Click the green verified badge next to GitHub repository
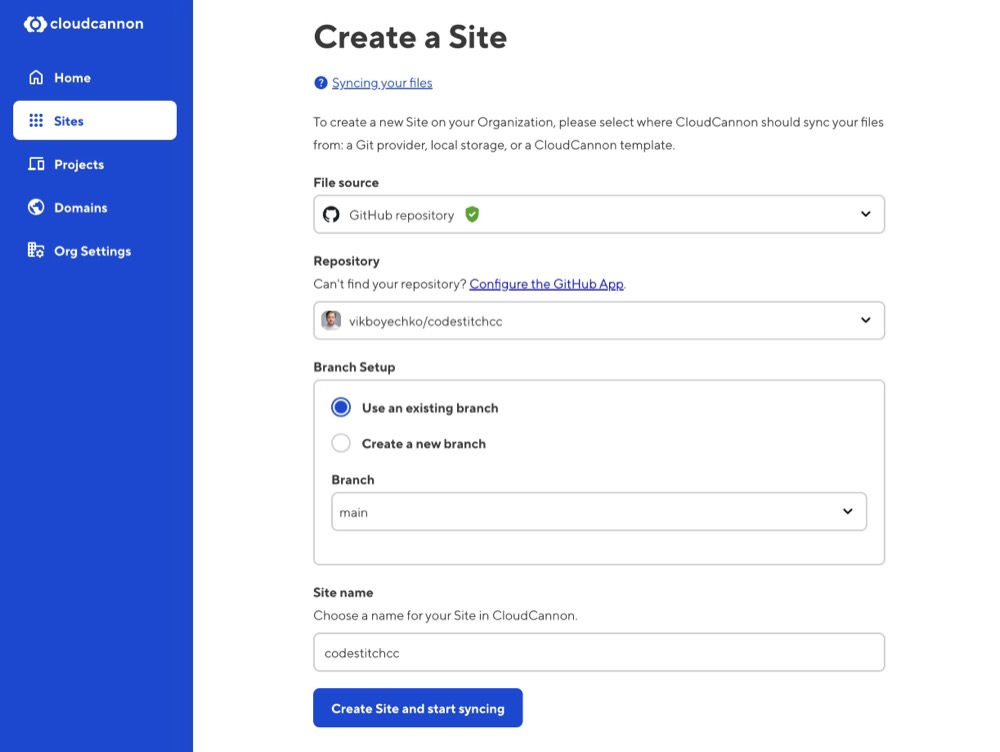 [471, 213]
